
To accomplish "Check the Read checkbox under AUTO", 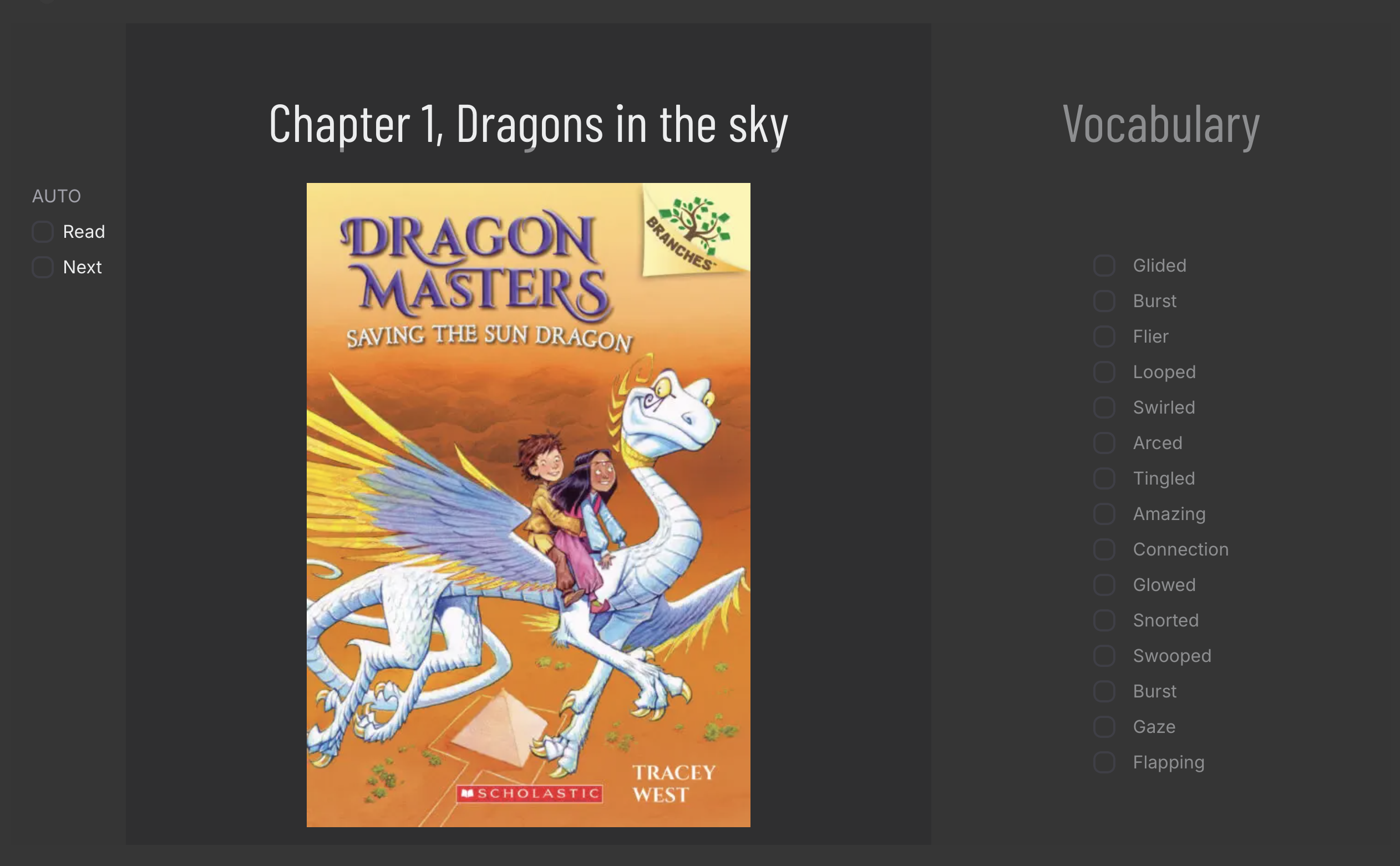I will click(x=42, y=232).
